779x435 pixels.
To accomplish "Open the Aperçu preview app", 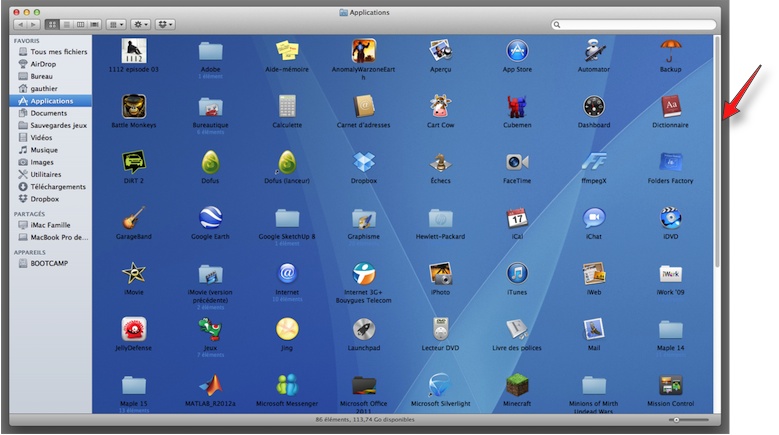I will point(441,51).
